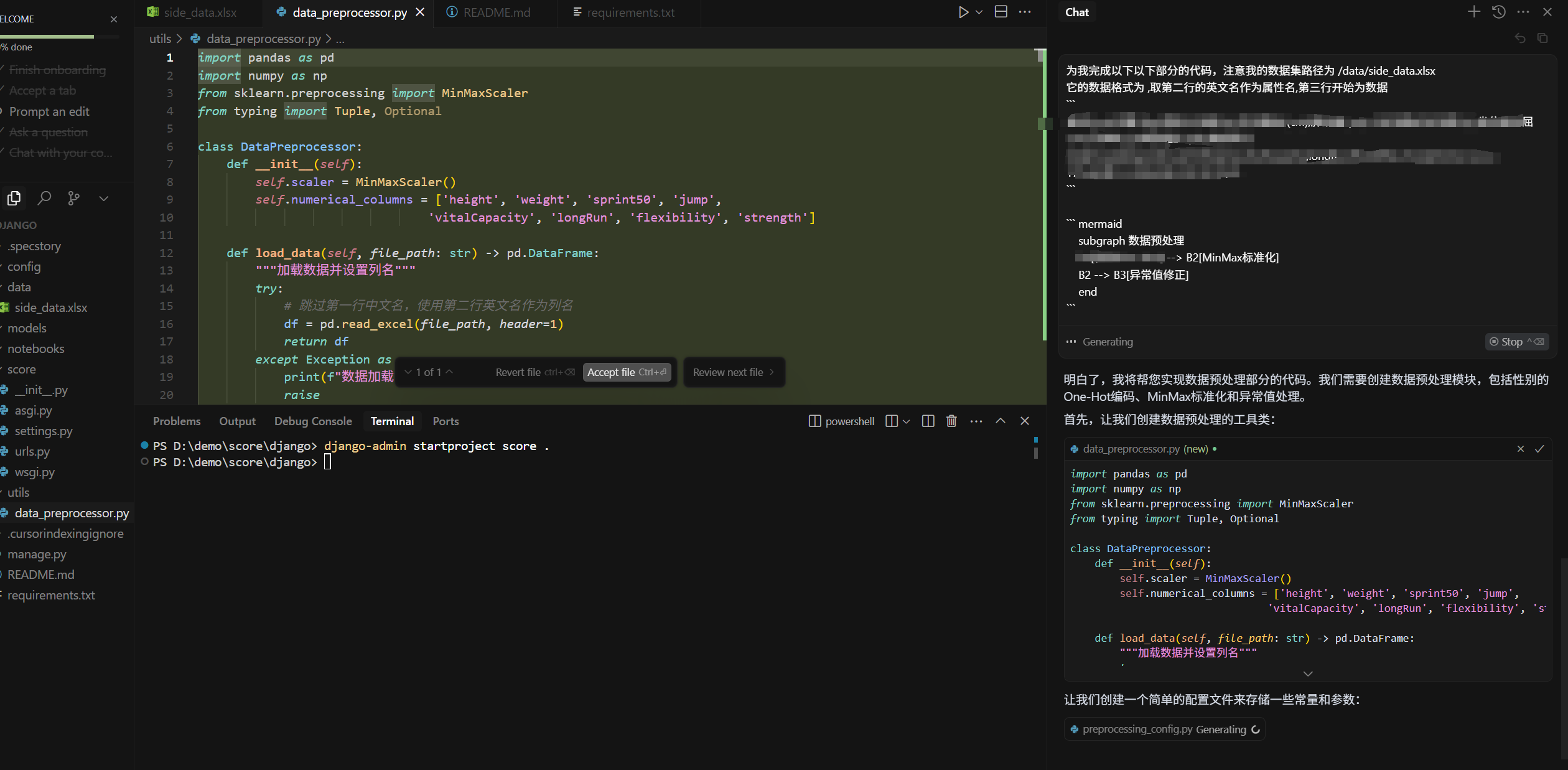Split the terminal panel icon
1568x770 pixels.
928,421
